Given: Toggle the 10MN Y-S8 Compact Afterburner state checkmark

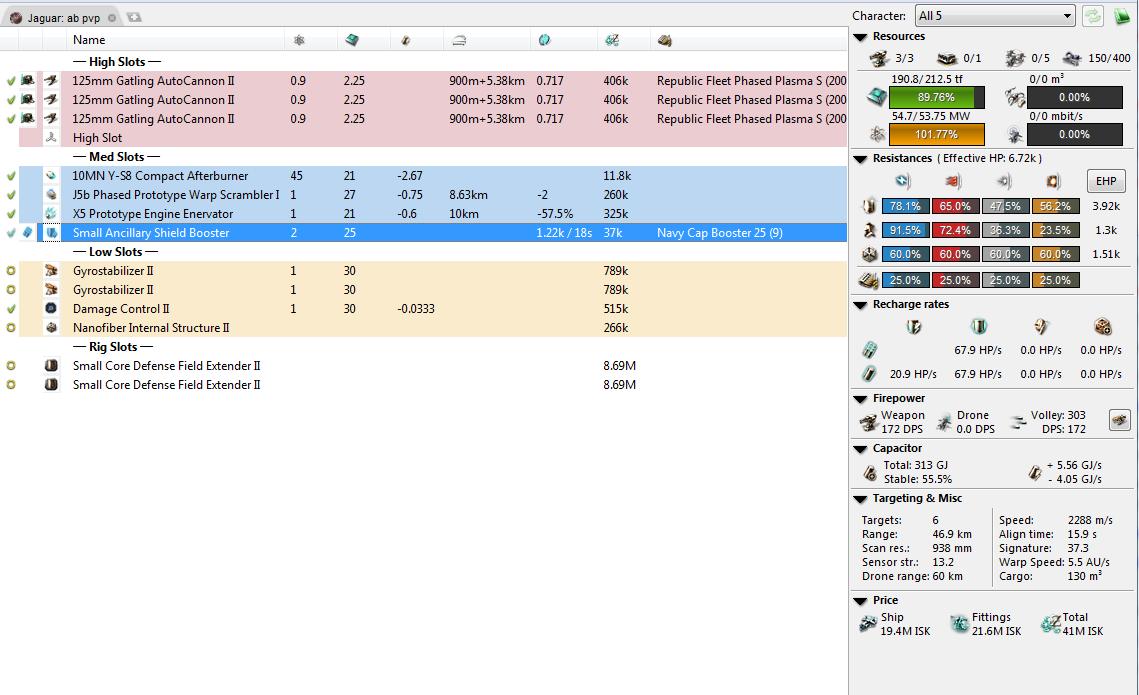Looking at the screenshot, I should pyautogui.click(x=11, y=176).
